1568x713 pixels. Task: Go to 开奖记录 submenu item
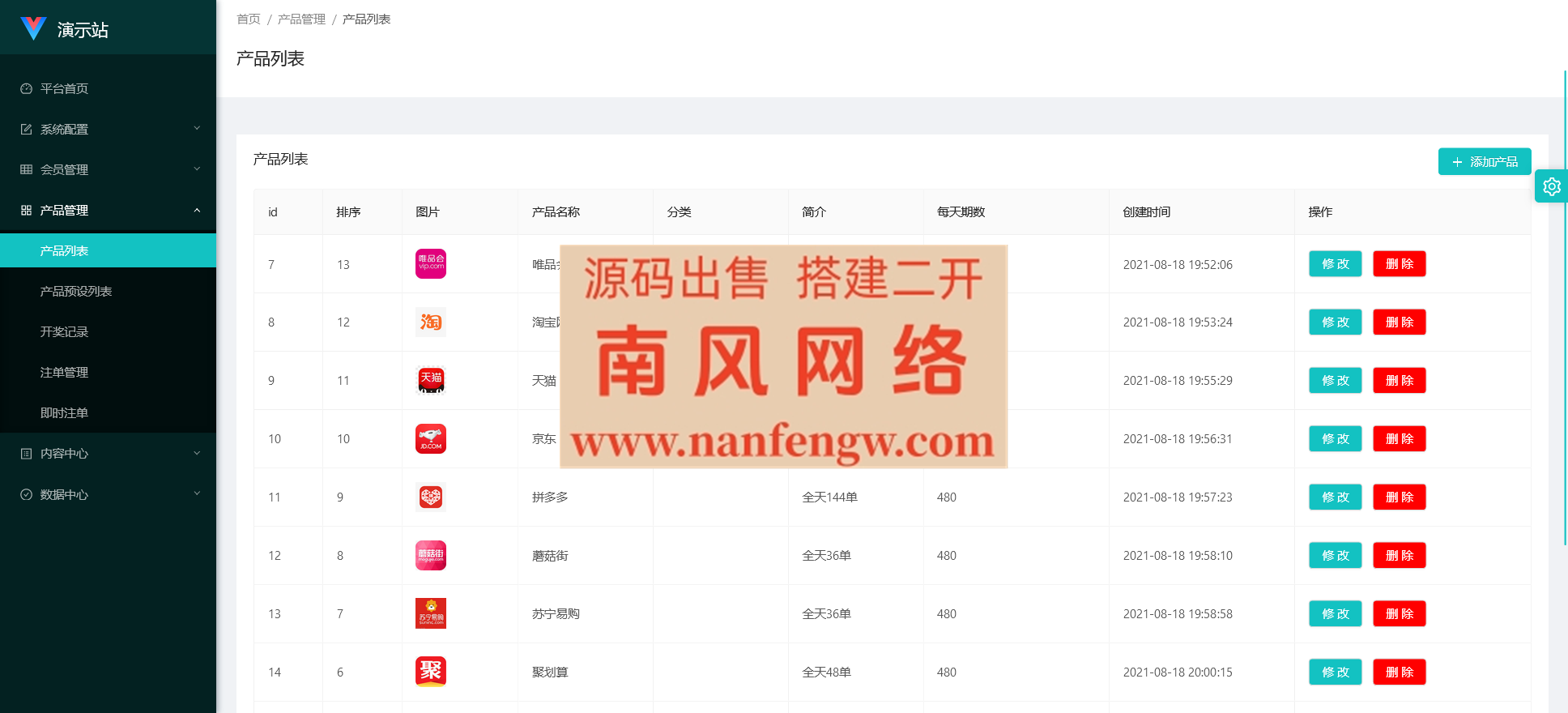pyautogui.click(x=64, y=331)
